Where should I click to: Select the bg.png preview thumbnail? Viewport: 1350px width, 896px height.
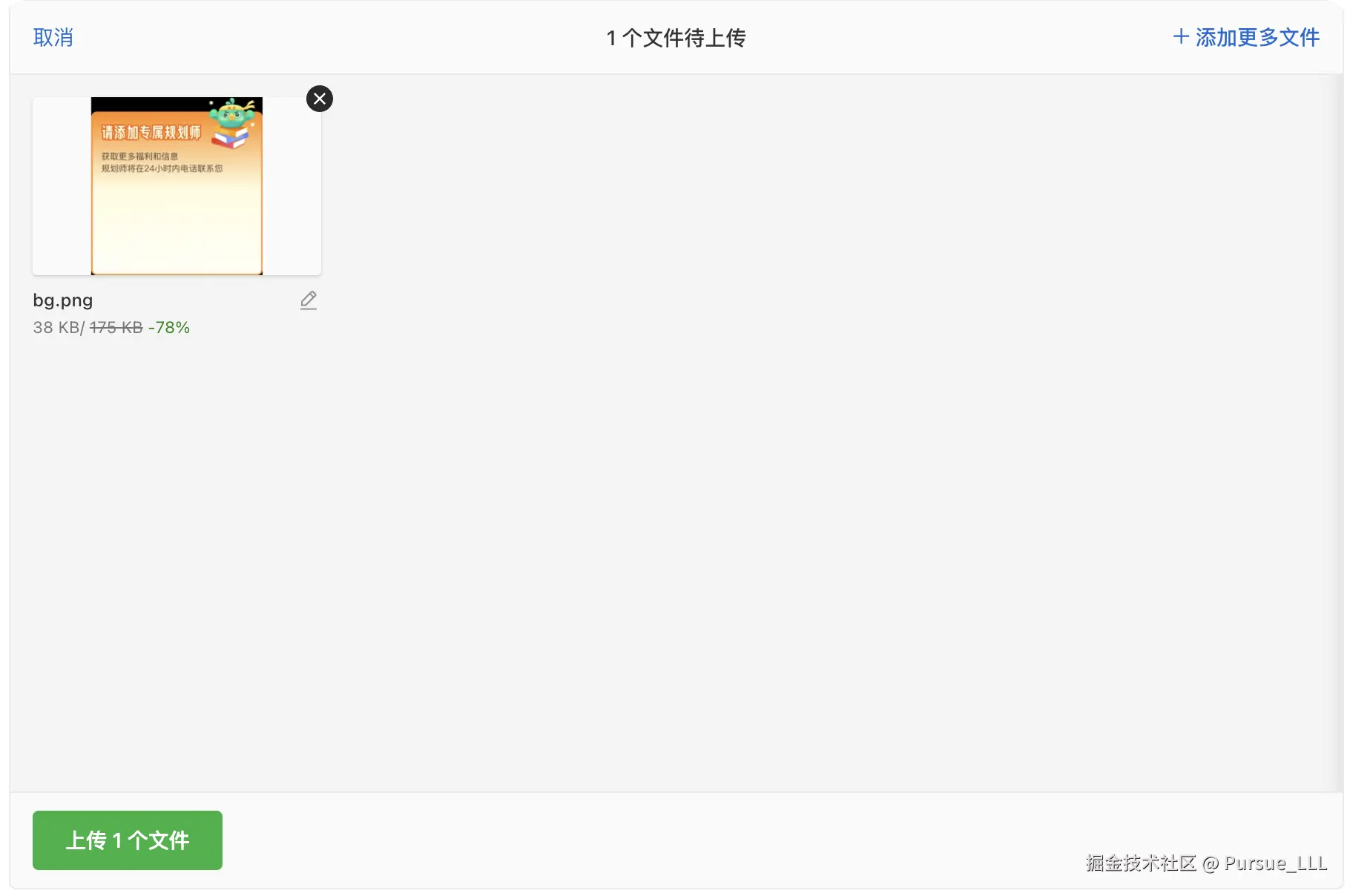tap(177, 186)
